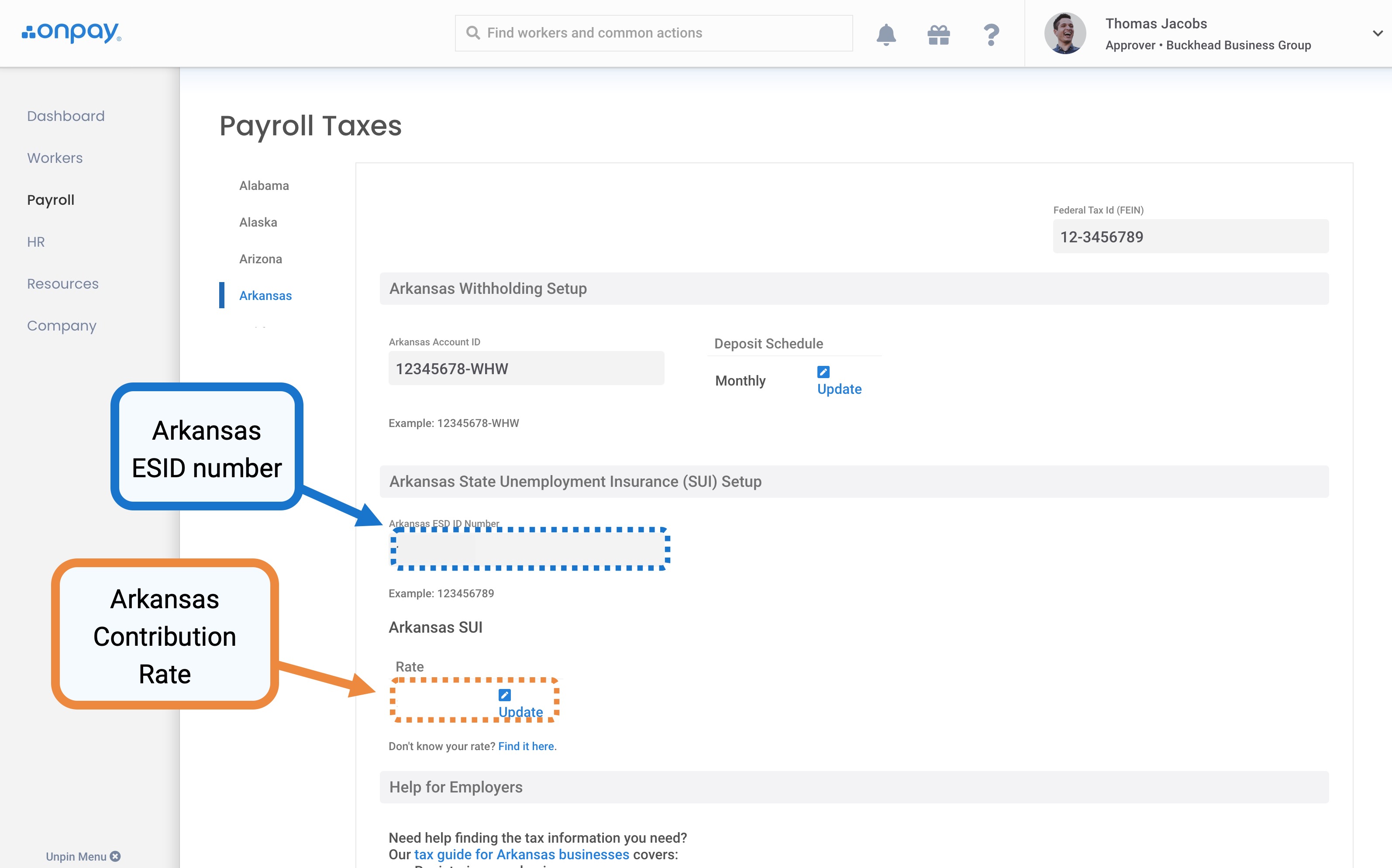
Task: Open the Find it here link
Action: click(x=527, y=746)
